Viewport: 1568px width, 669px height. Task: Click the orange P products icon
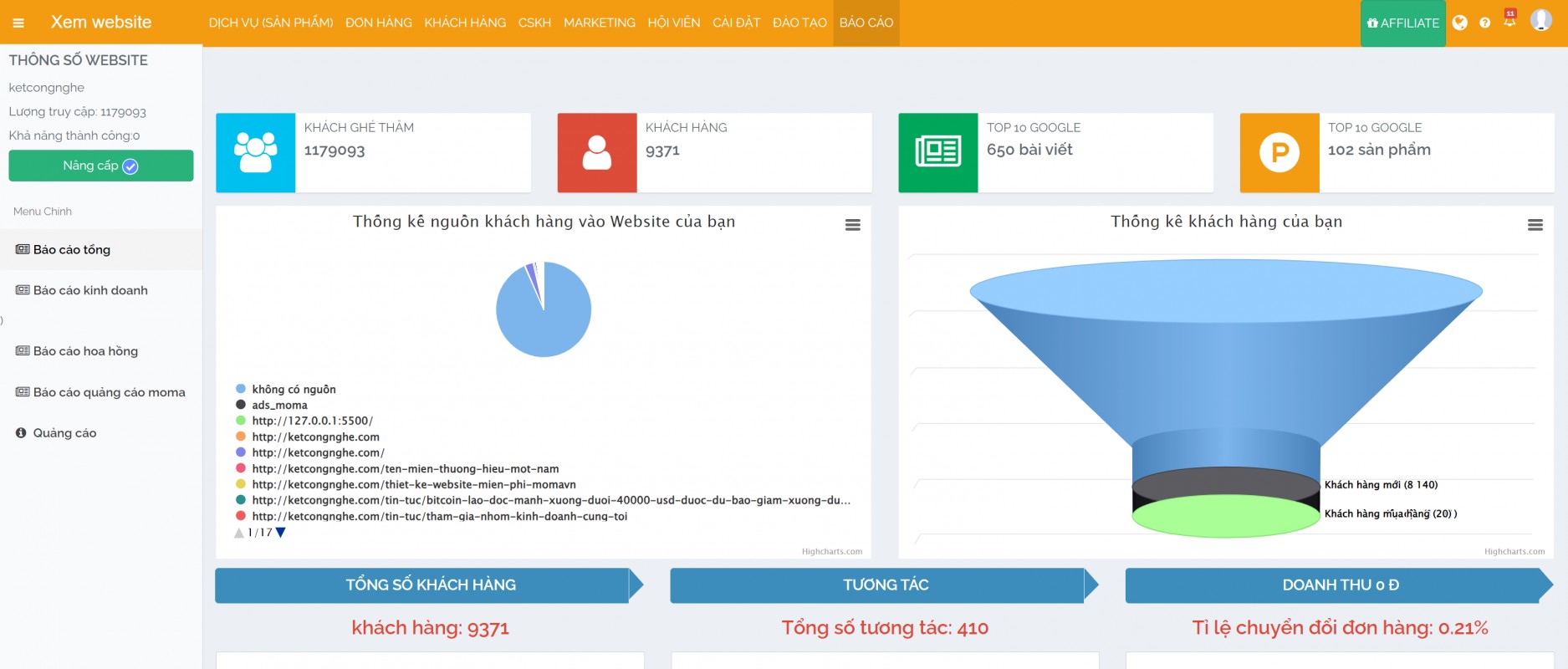1279,153
